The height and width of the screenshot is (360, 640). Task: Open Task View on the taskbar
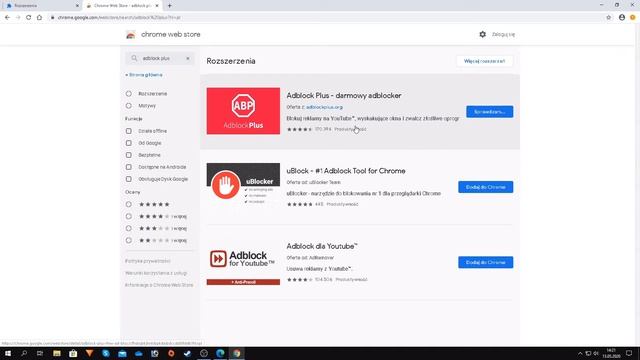[x=40, y=353]
